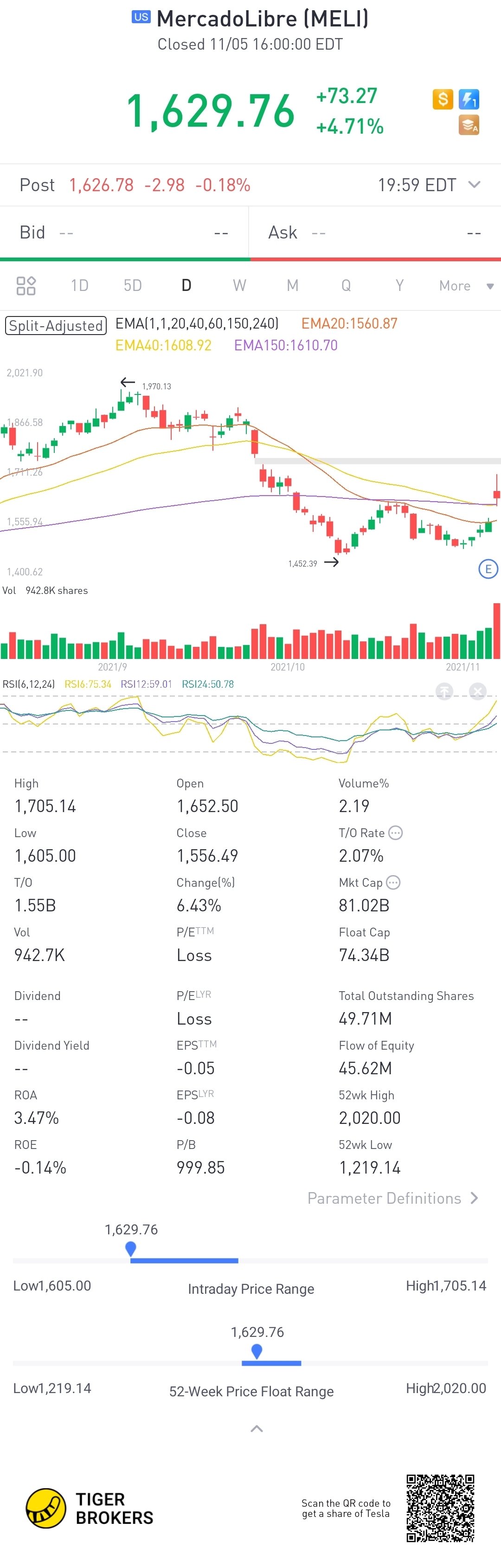The image size is (501, 1568).
Task: Tap the blue lightning bolt icon
Action: (469, 98)
